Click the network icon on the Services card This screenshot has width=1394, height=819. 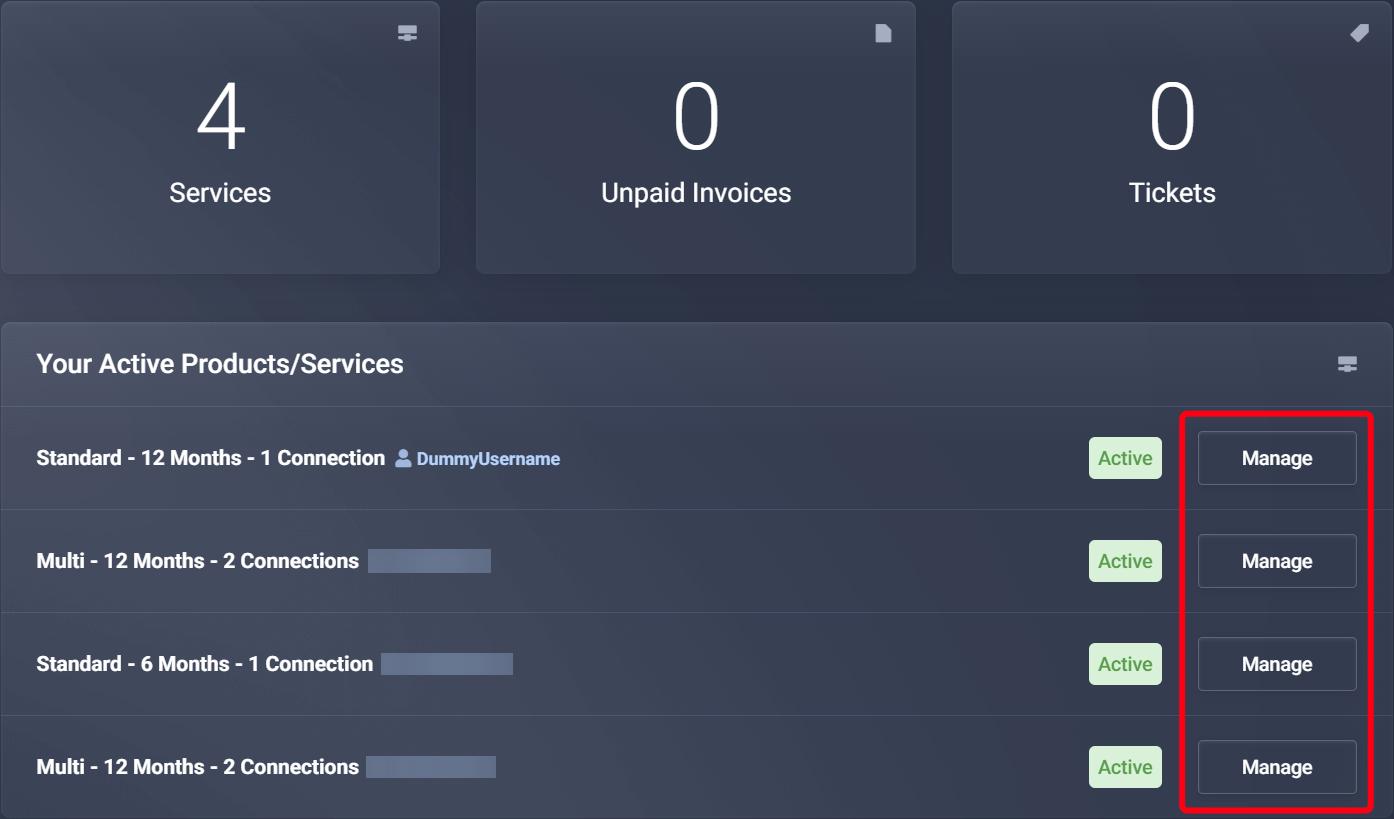[407, 32]
